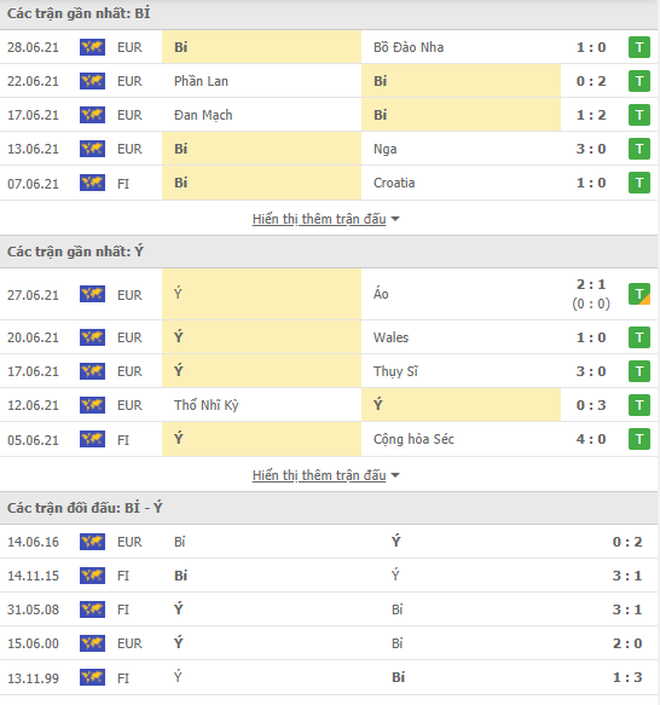Image resolution: width=660 pixels, height=705 pixels.
Task: Click the green T badge for Bỉ vs Bồ Đào Nha
Action: tap(639, 47)
